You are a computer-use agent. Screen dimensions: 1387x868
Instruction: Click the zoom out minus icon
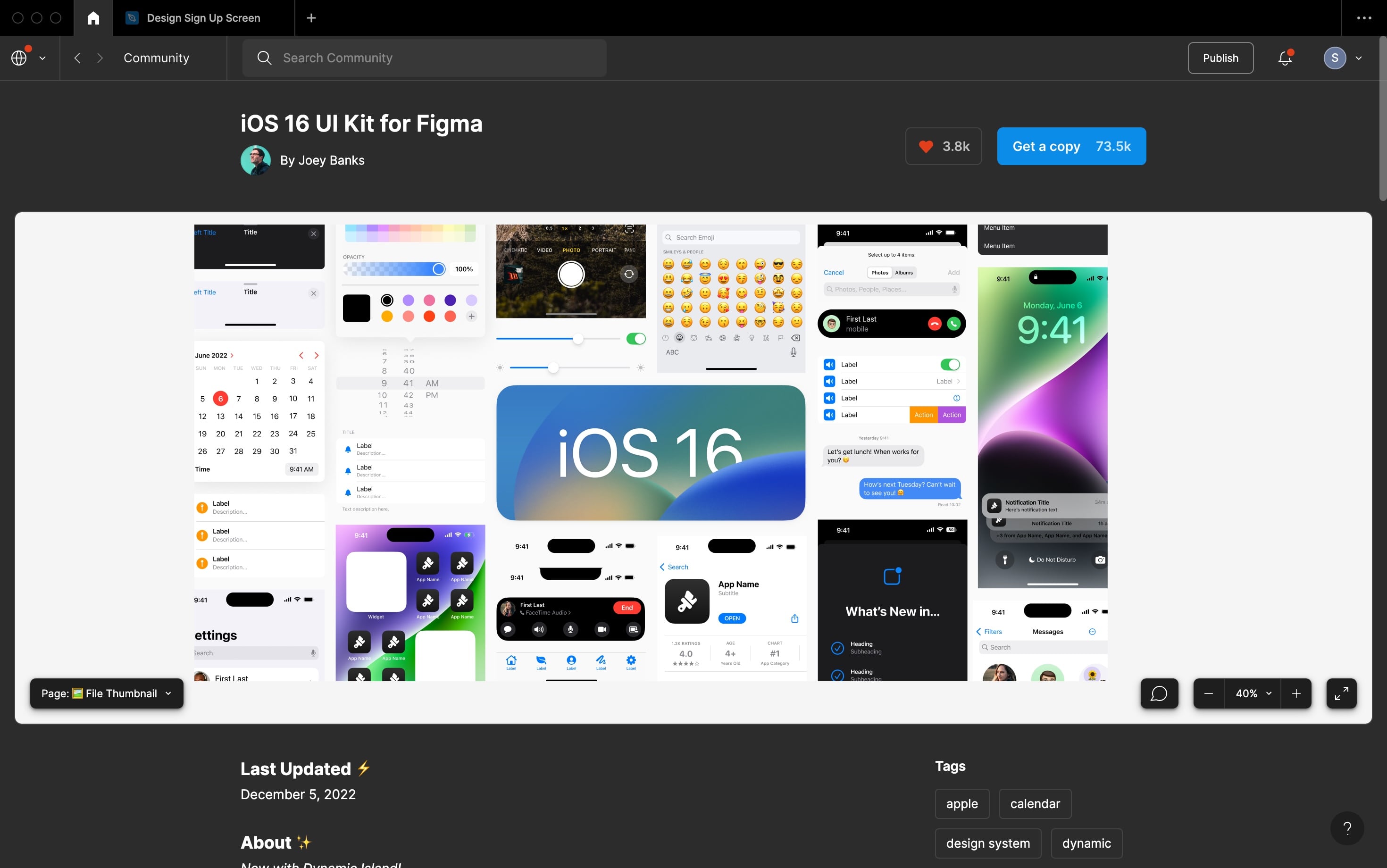(x=1209, y=692)
